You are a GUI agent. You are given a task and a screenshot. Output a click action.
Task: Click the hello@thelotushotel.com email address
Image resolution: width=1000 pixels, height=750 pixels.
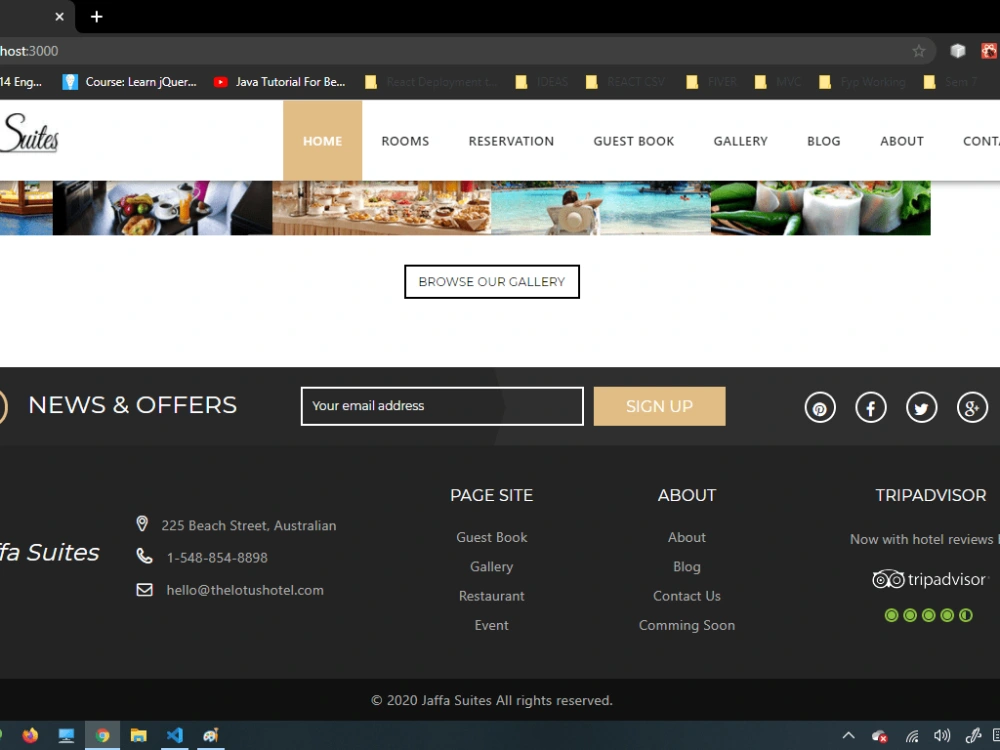pos(245,590)
